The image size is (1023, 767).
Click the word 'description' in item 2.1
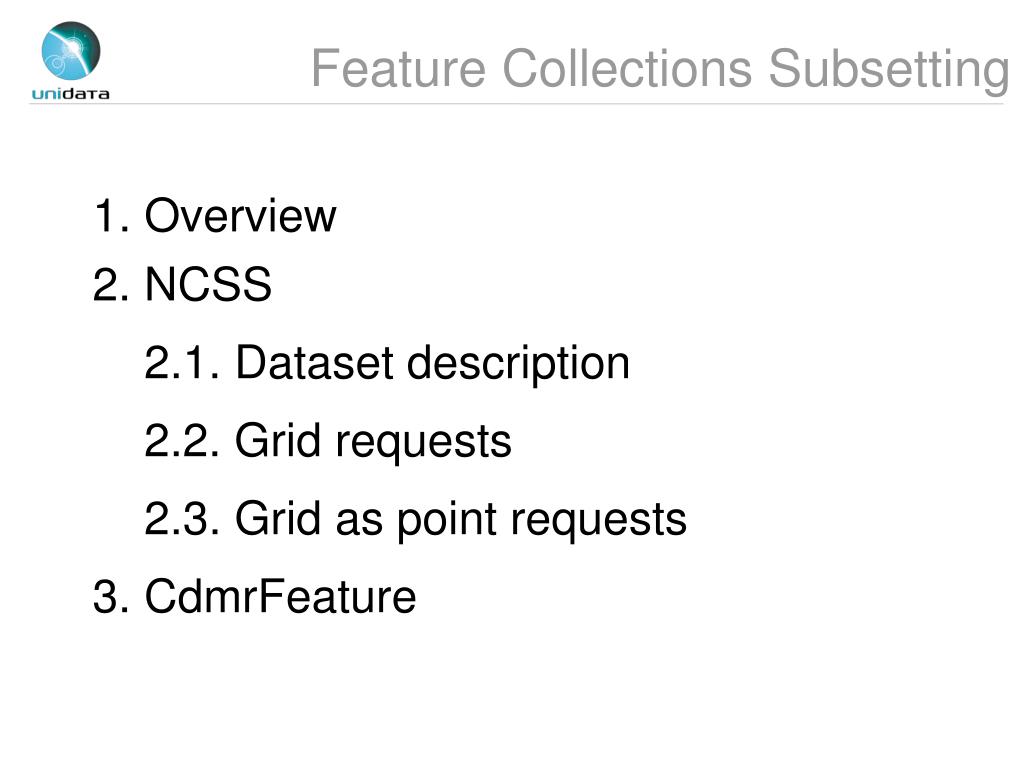[x=519, y=365]
